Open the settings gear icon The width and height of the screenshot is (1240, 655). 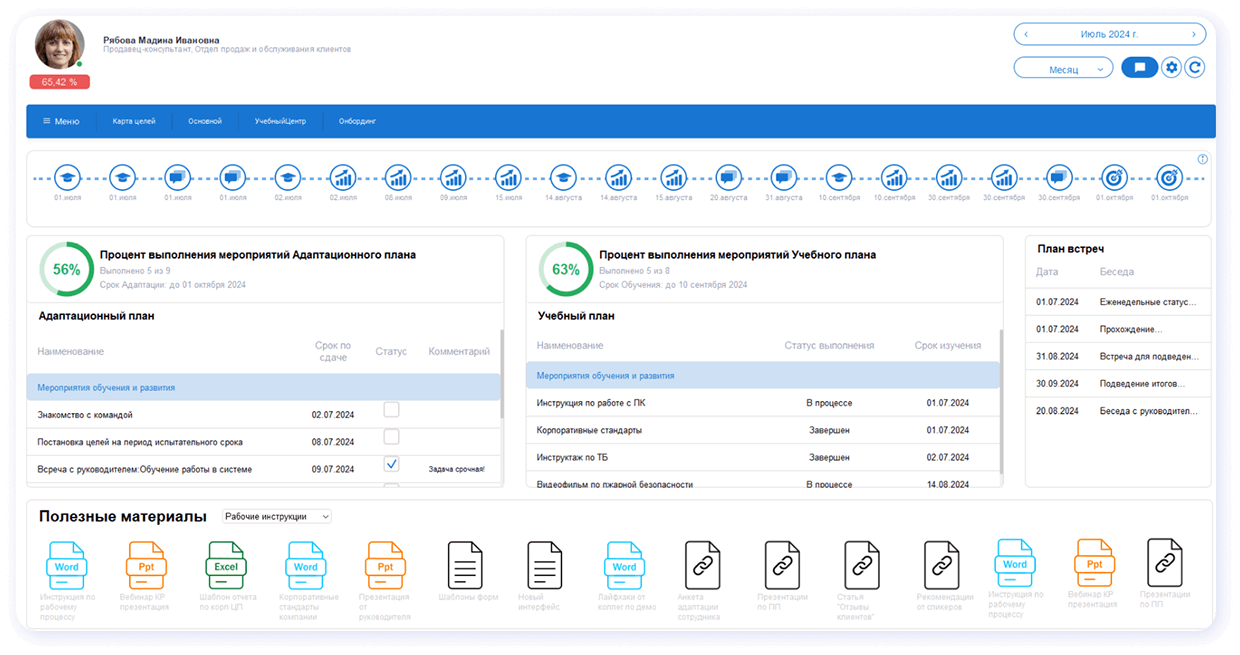(x=1170, y=67)
